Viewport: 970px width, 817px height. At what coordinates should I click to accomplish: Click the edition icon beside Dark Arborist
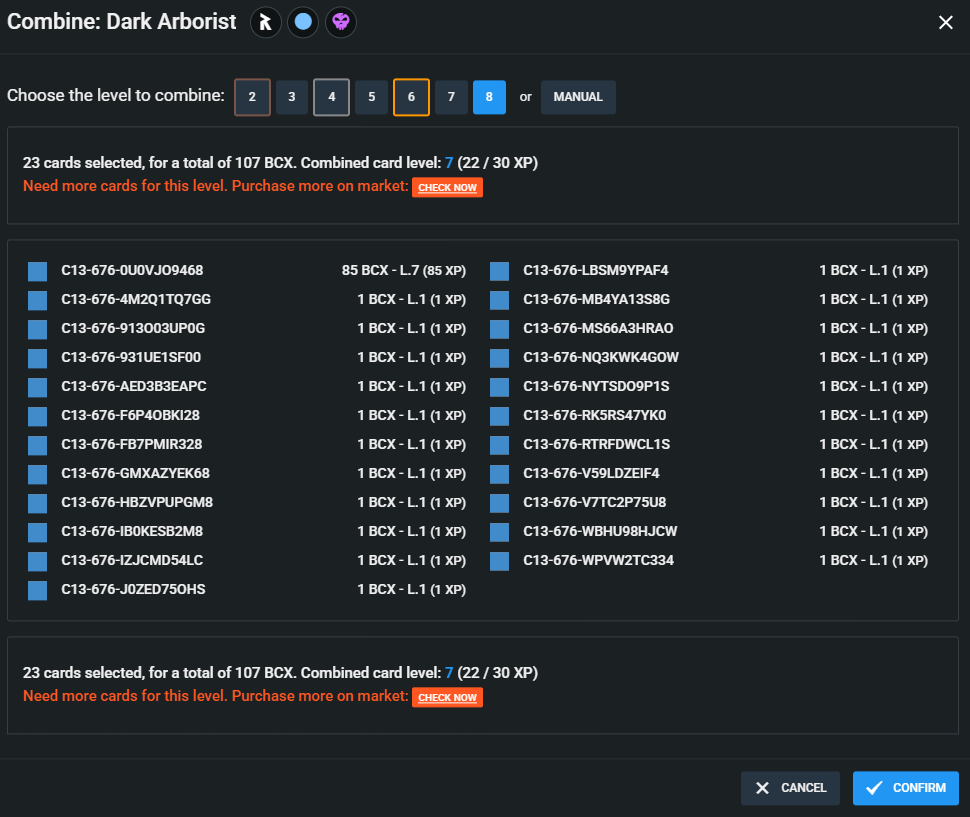point(265,22)
